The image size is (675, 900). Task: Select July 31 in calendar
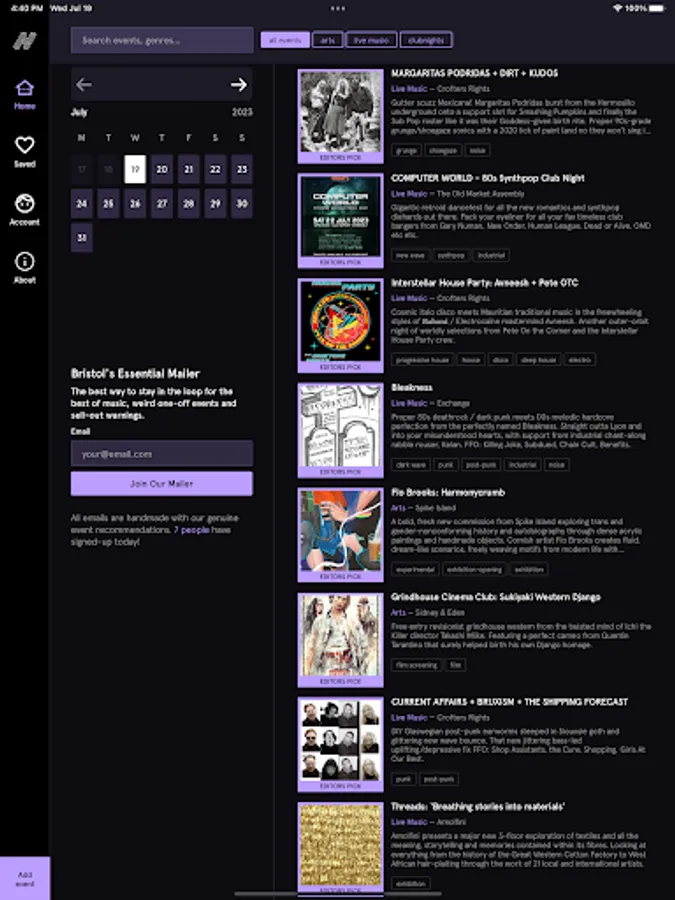click(82, 238)
